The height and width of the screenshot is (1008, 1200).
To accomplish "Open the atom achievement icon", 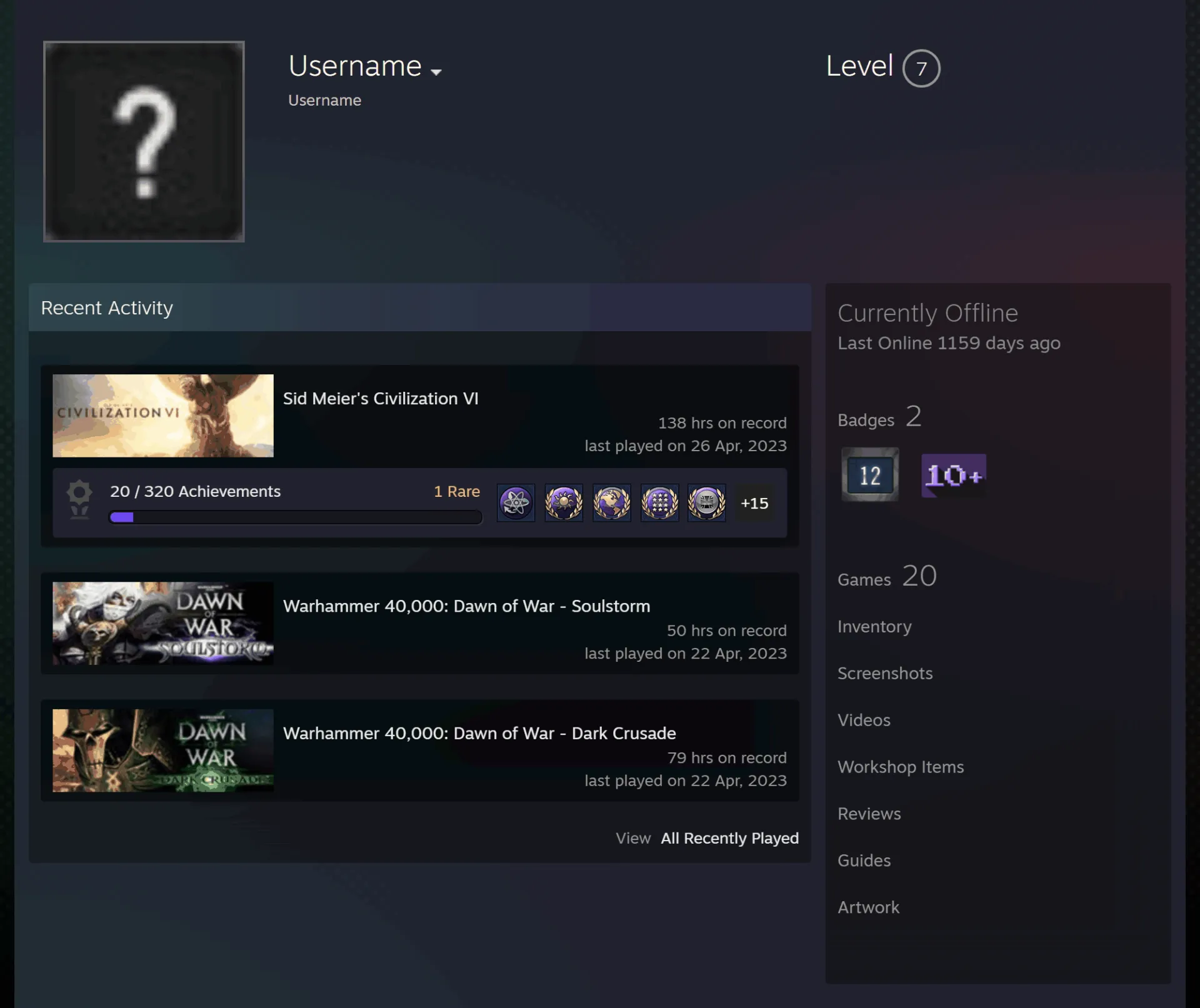I will 516,503.
